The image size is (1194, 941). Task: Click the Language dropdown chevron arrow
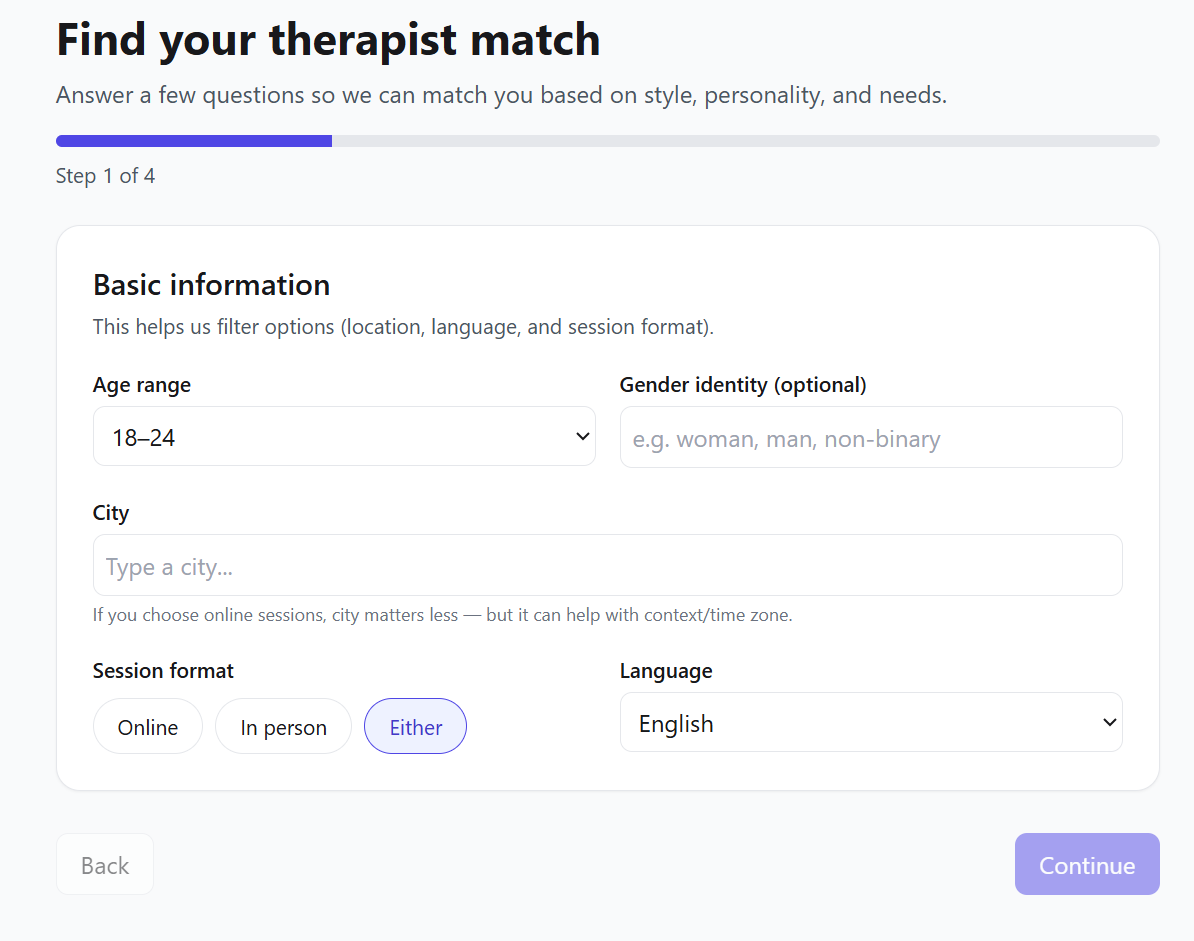(1109, 722)
